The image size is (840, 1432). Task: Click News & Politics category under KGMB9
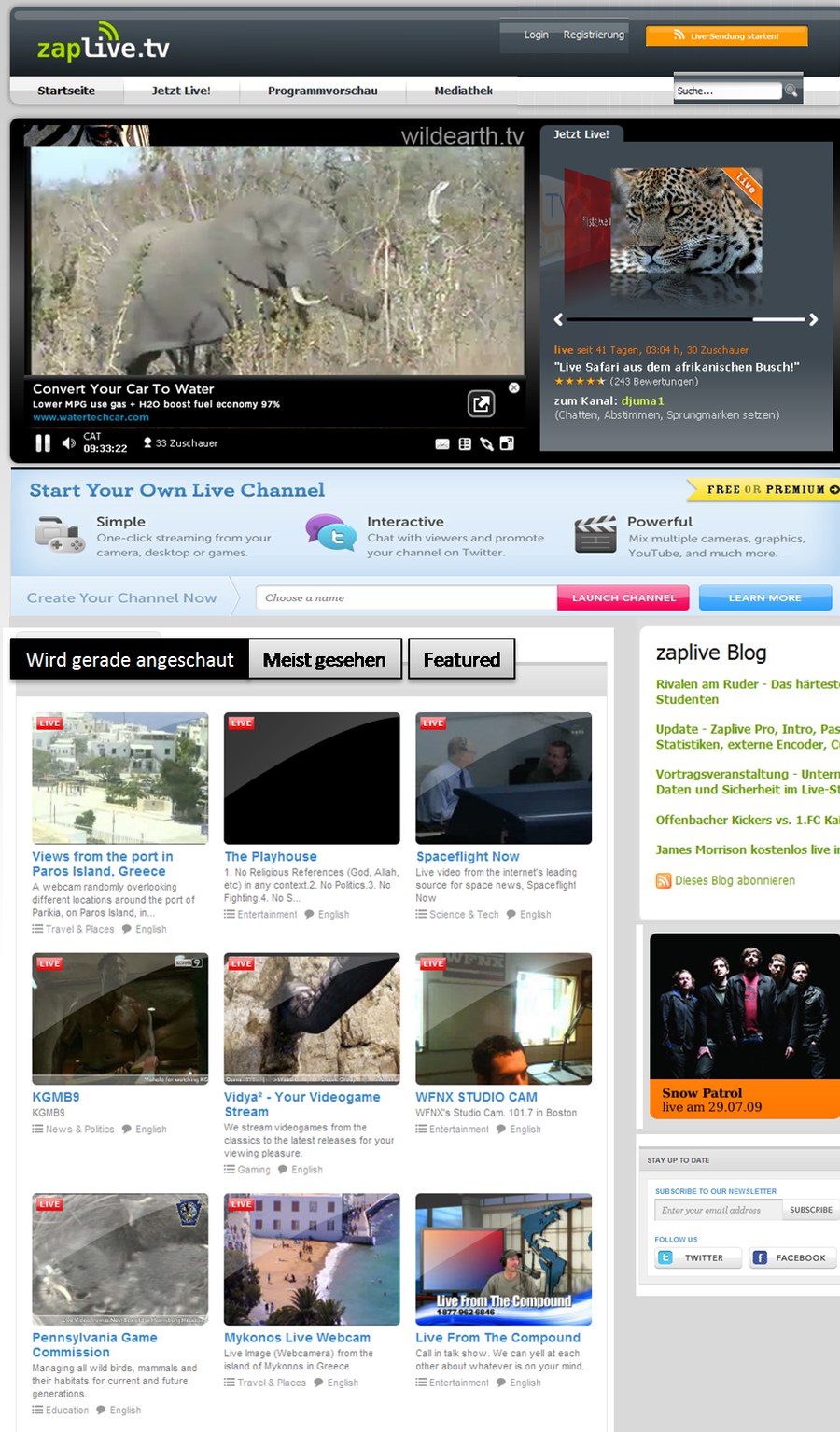(80, 1130)
